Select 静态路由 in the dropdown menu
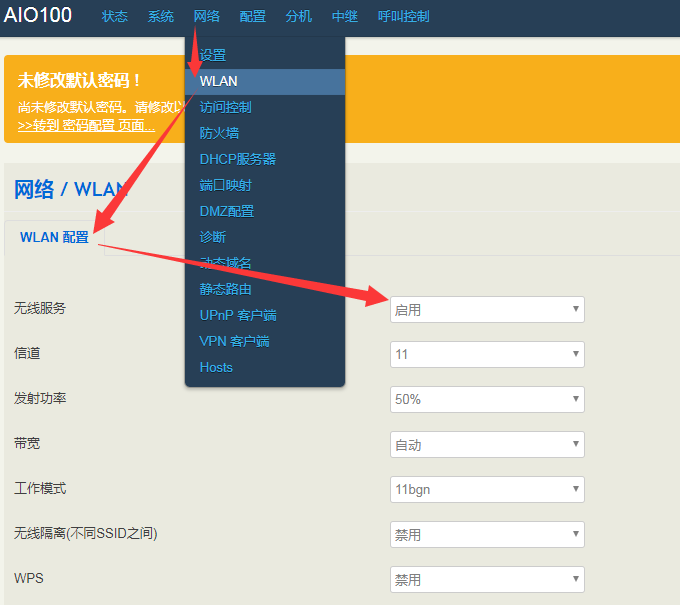The image size is (680, 605). [x=265, y=289]
